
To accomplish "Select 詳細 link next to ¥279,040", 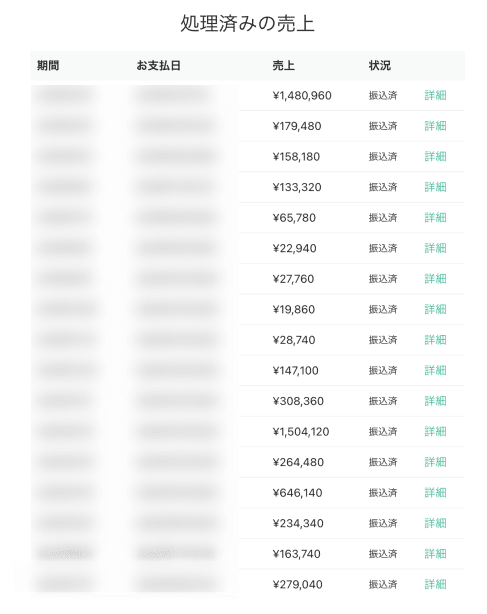I will (435, 584).
